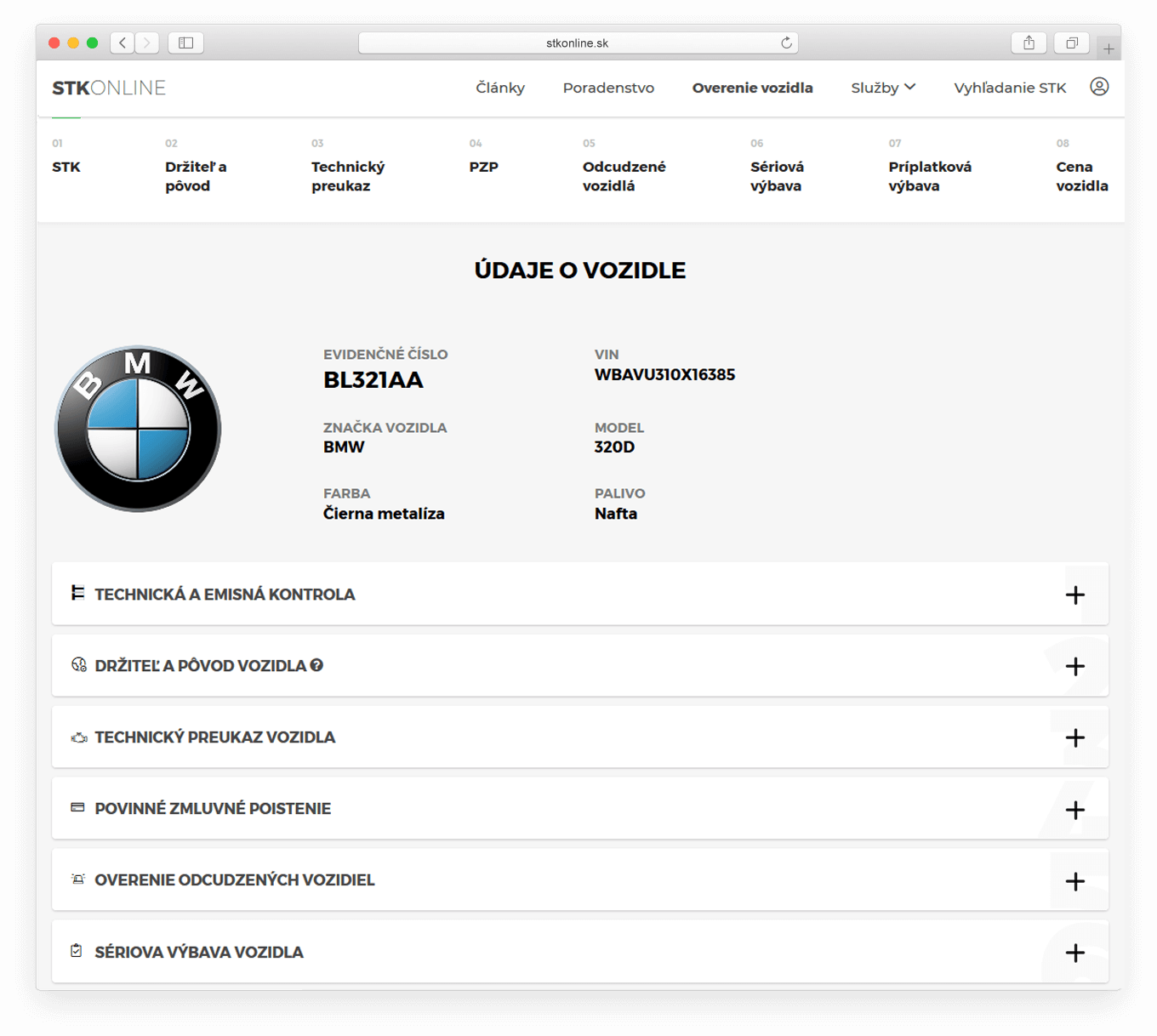Go back with browser back arrow
Viewport: 1157px width, 1036px height.
tap(123, 43)
